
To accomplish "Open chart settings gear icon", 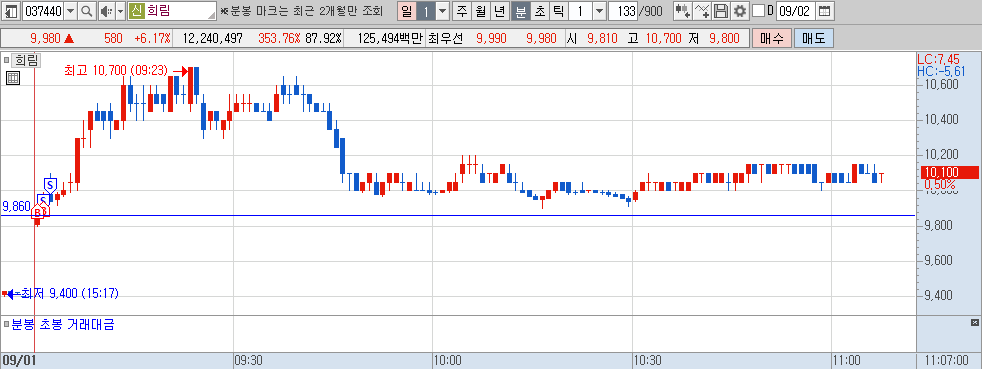I will click(x=740, y=11).
